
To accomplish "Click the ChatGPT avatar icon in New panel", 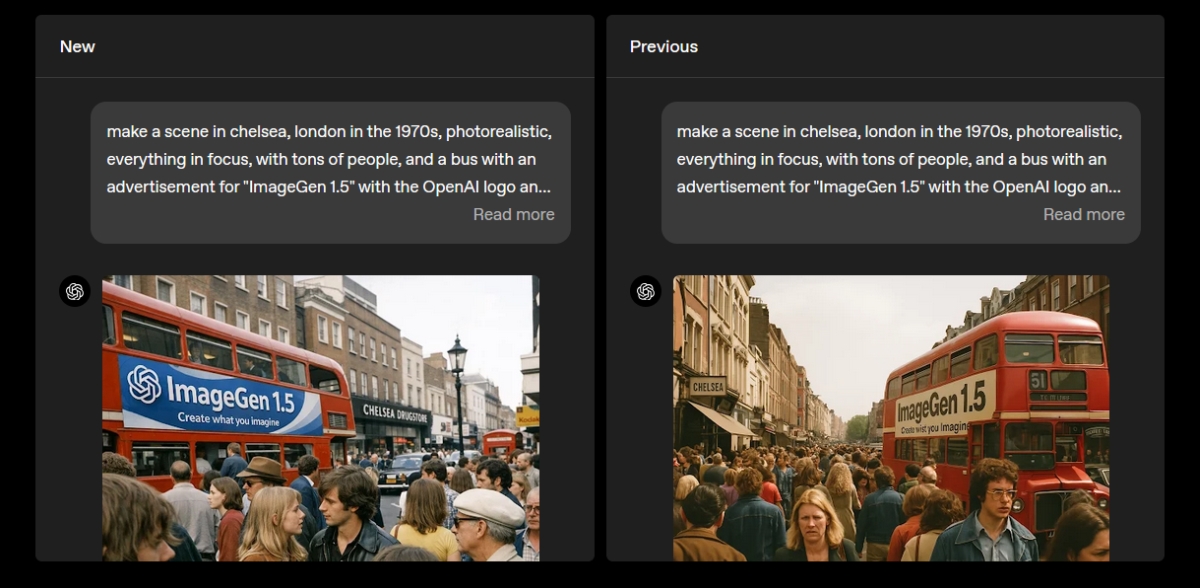I will (74, 291).
